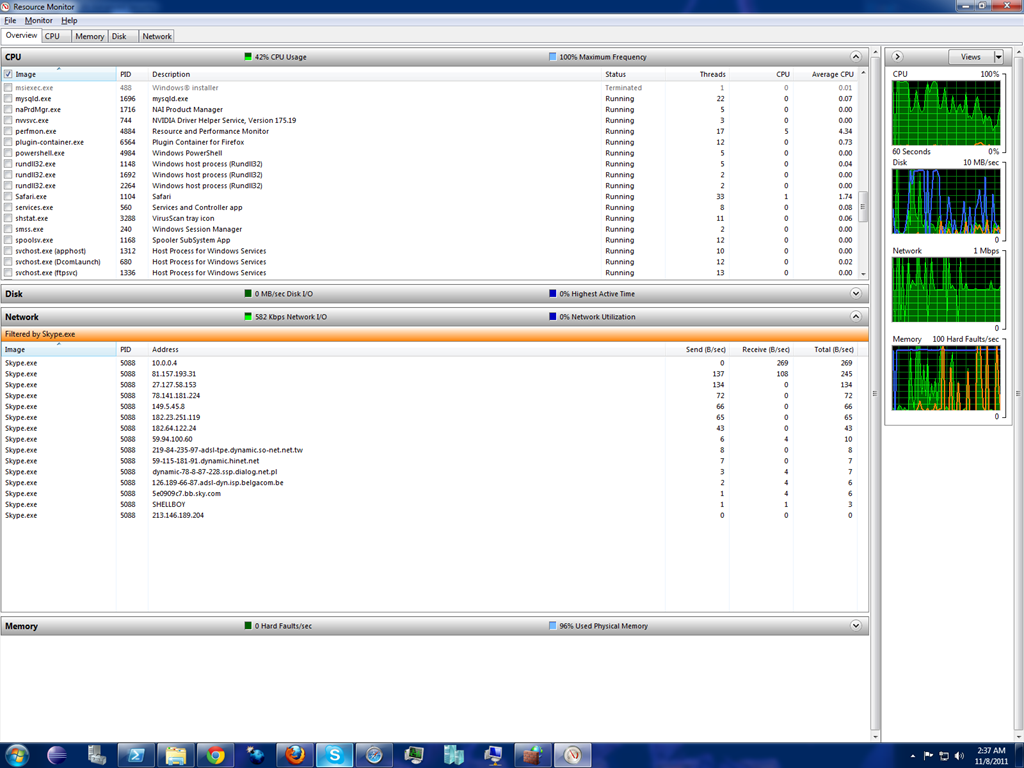Open Action Center flag tray icon
This screenshot has width=1024, height=768.
point(928,756)
